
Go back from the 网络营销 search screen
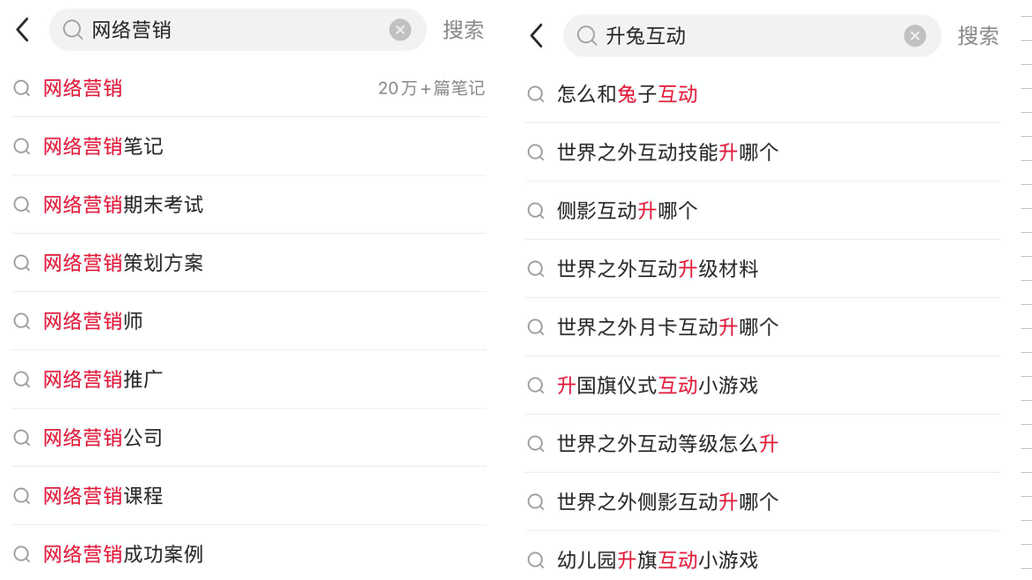(23, 30)
